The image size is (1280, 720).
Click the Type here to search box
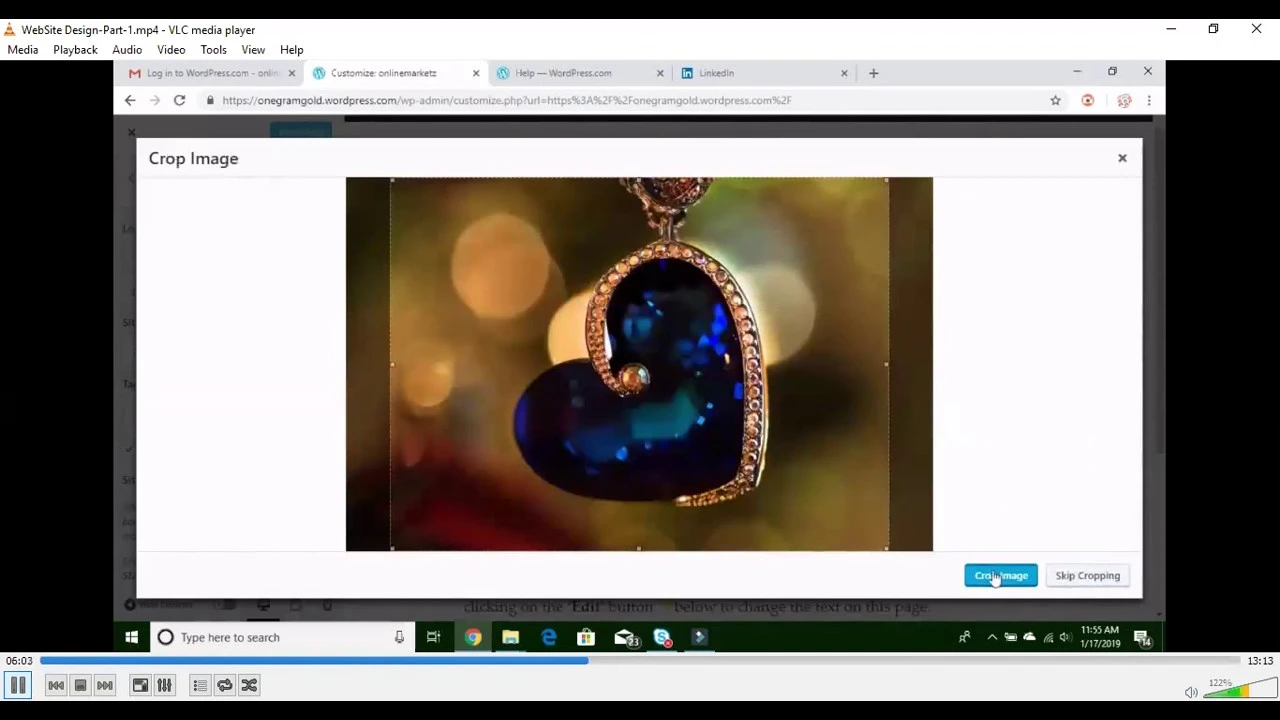click(280, 637)
